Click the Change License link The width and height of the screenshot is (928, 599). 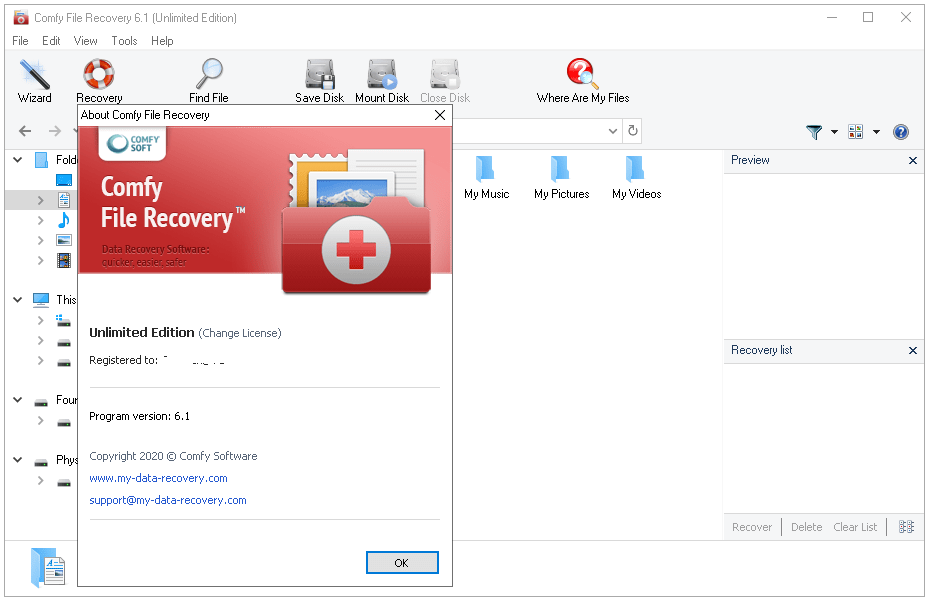pyautogui.click(x=240, y=333)
